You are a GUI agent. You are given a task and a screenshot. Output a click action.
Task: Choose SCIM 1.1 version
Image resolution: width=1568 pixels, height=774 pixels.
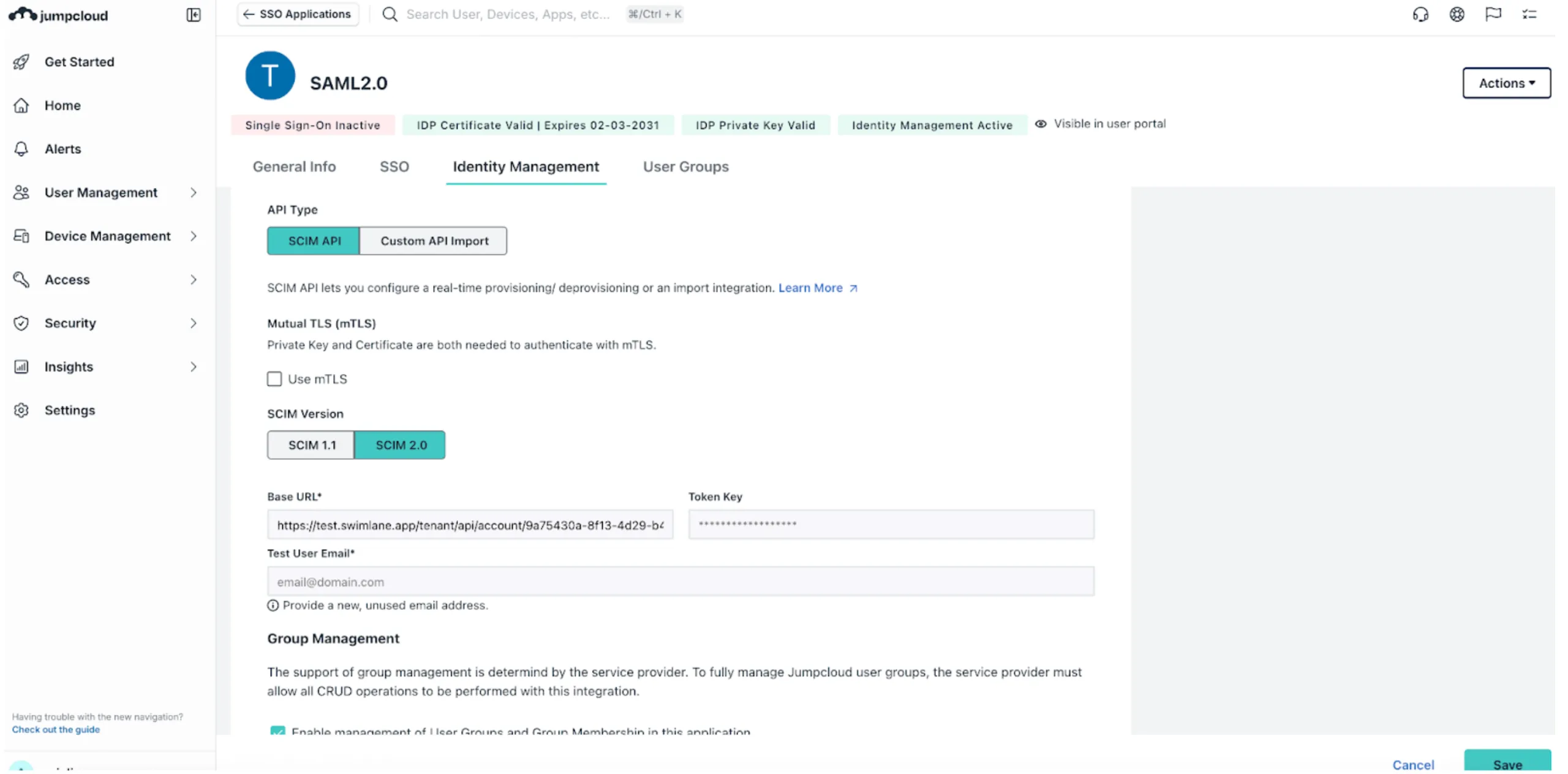coord(311,445)
